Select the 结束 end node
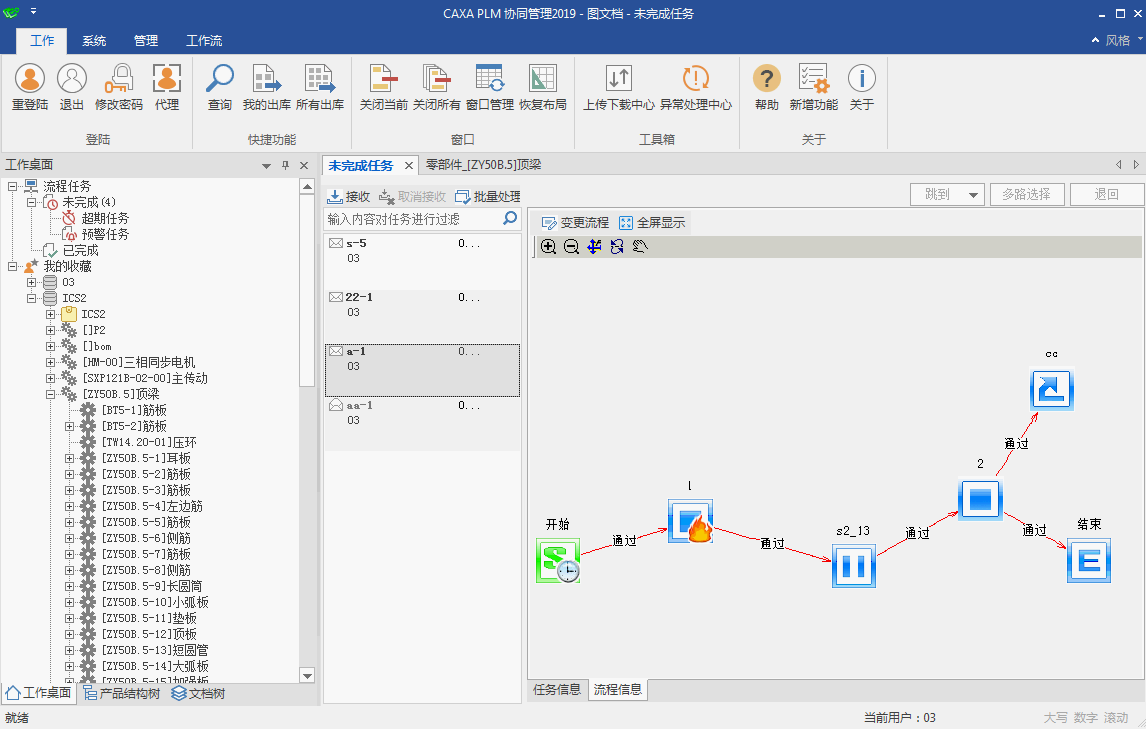This screenshot has width=1146, height=729. tap(1089, 561)
